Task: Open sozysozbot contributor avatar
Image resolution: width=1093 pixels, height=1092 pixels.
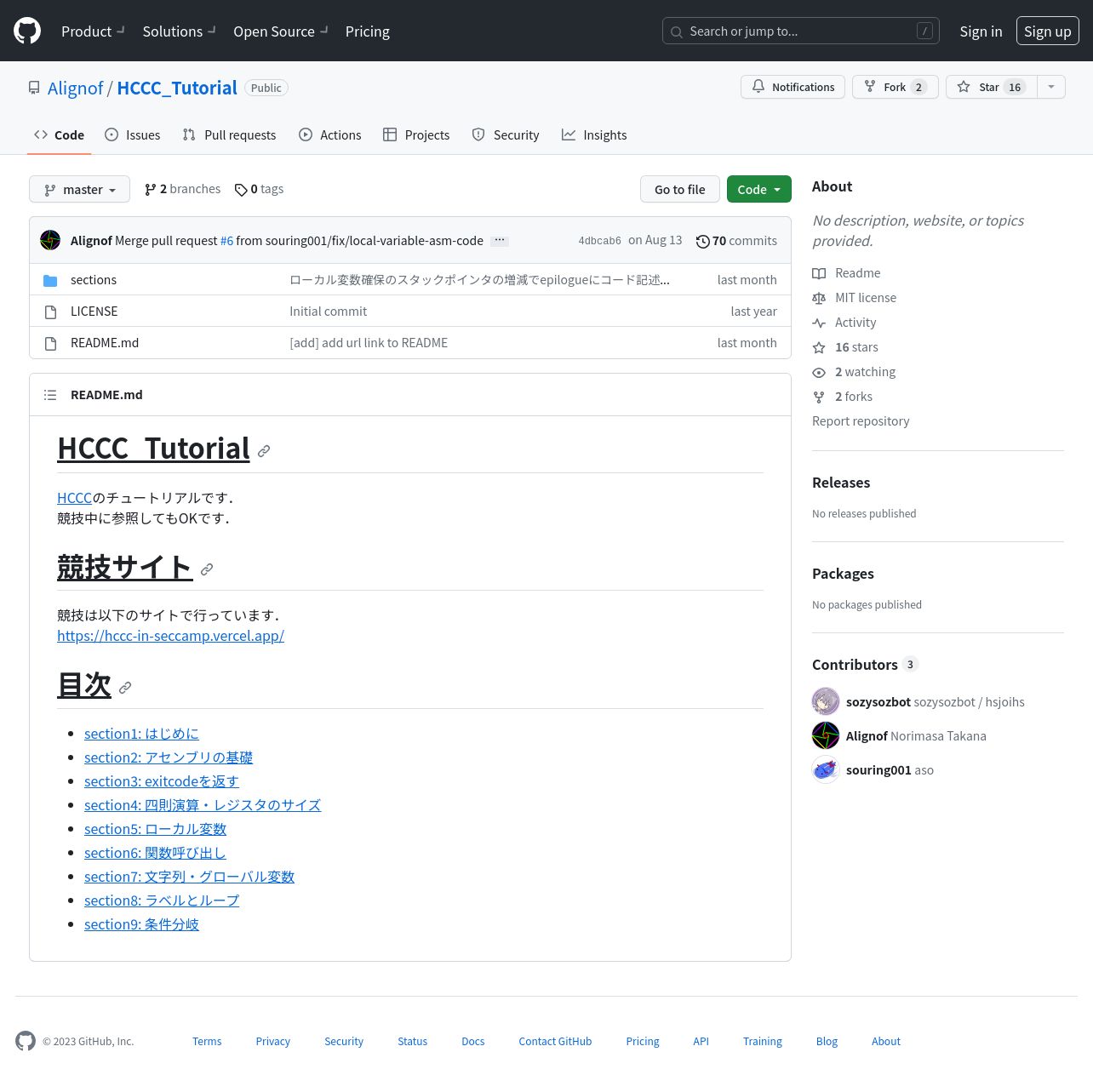Action: pyautogui.click(x=826, y=701)
